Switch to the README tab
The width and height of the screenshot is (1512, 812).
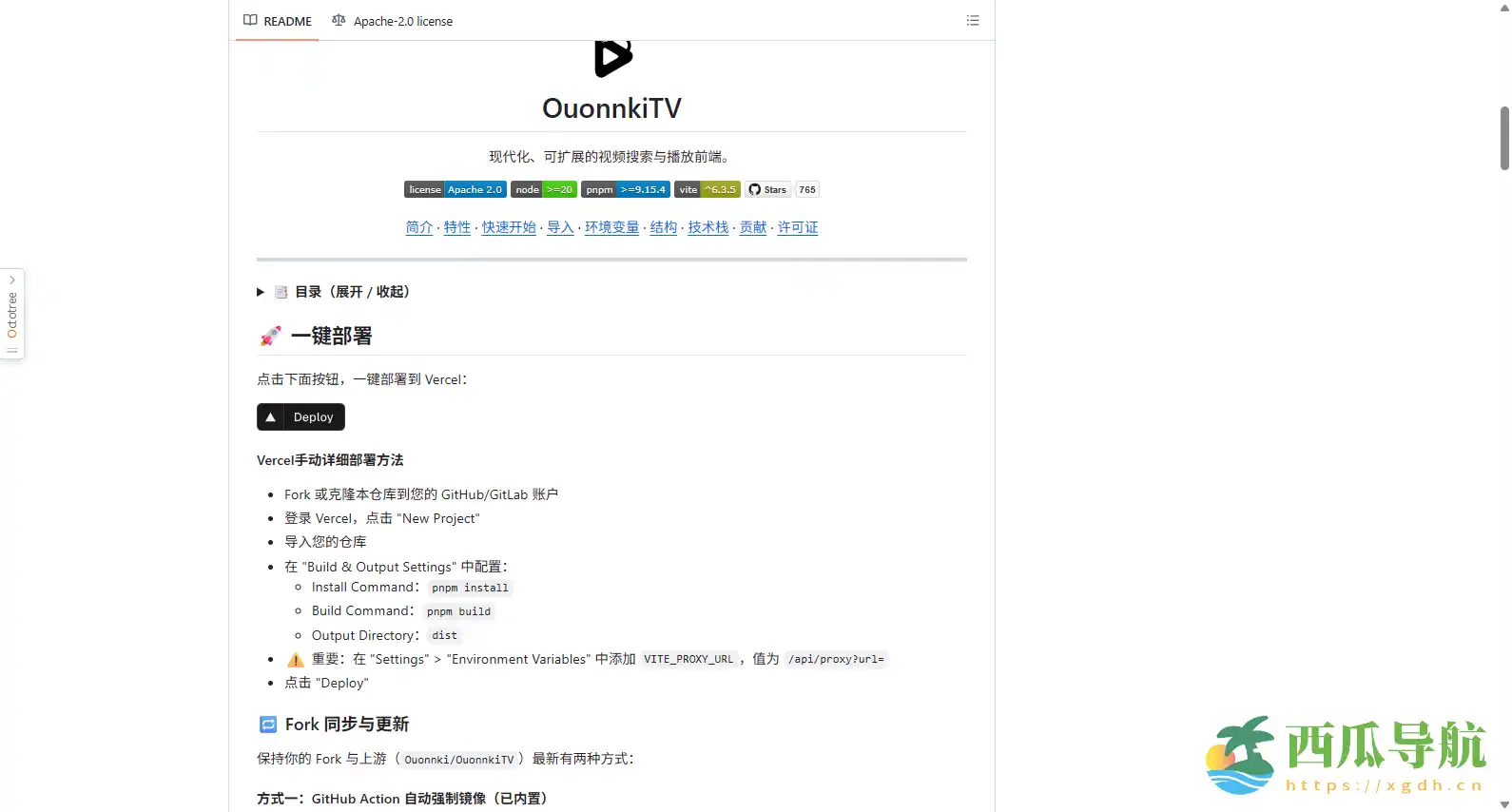click(x=278, y=21)
